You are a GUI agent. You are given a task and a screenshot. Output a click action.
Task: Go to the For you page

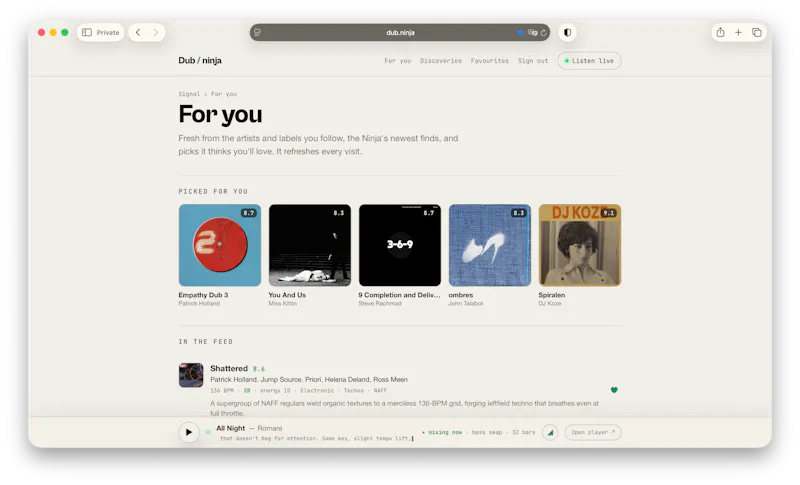point(397,61)
